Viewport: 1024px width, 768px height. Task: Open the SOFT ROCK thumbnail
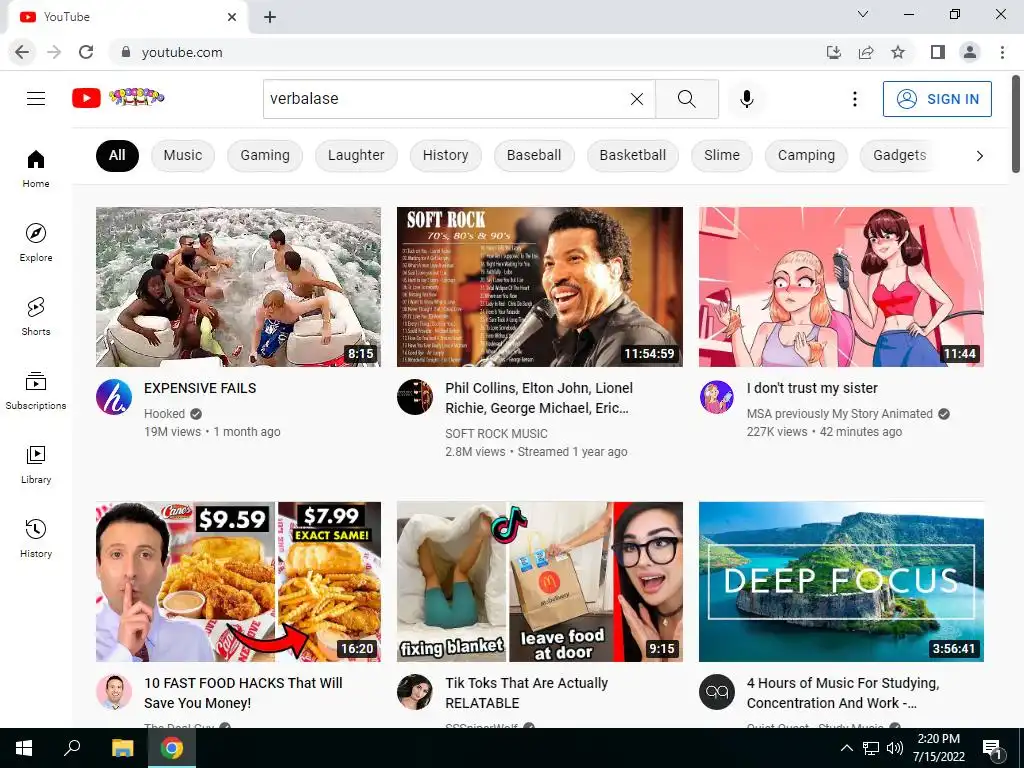(539, 287)
